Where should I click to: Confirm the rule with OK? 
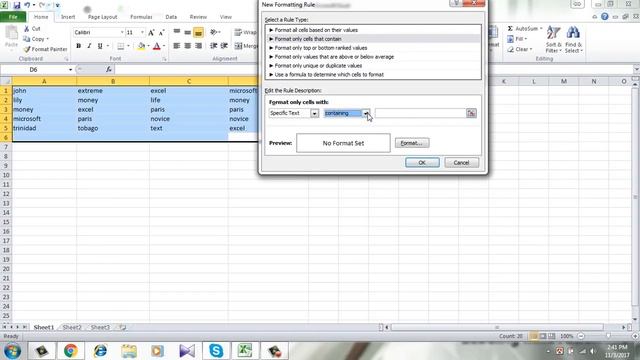(422, 162)
